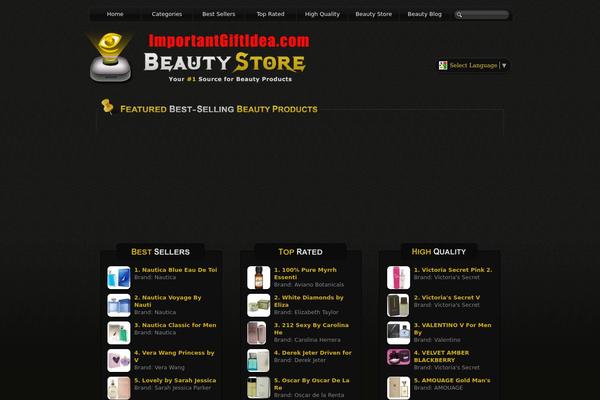Screen dimensions: 600x400
Task: Click the 'Brand: Oscar de la Renta' text
Action: (x=309, y=395)
